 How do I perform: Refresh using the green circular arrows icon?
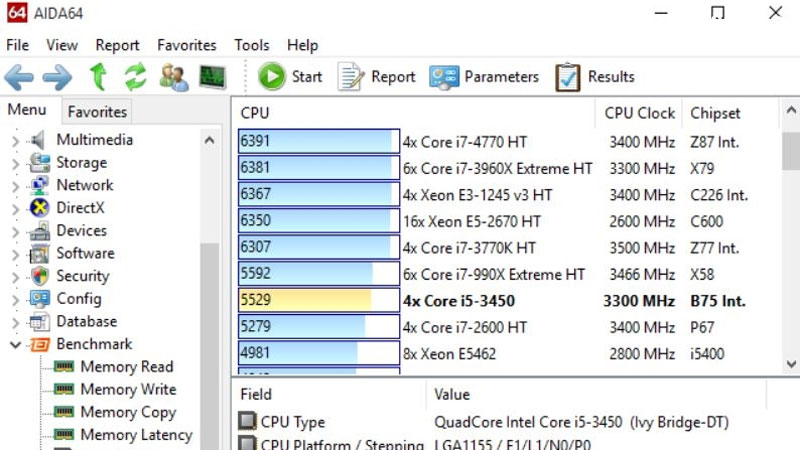pos(135,77)
